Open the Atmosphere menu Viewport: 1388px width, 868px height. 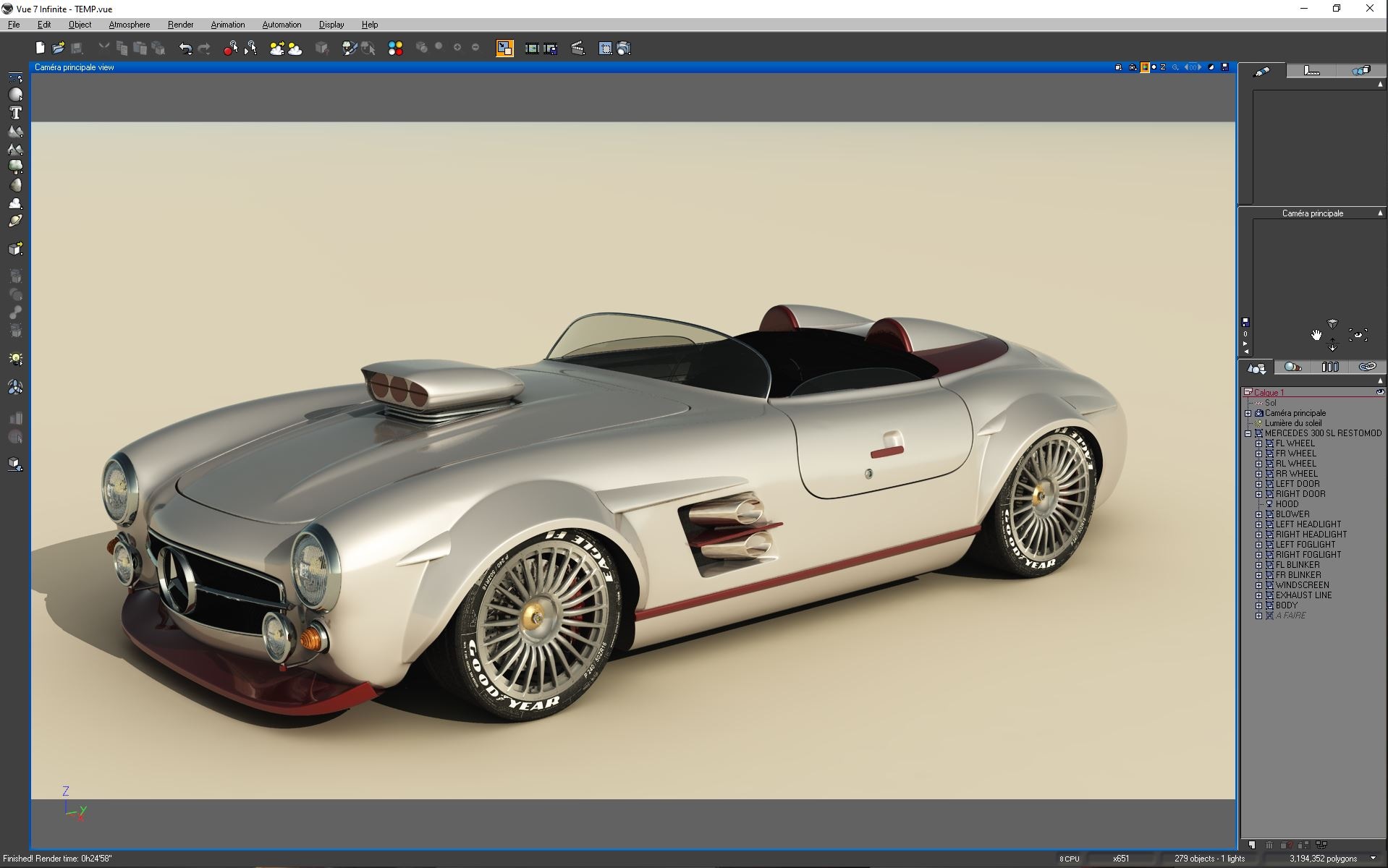tap(129, 25)
